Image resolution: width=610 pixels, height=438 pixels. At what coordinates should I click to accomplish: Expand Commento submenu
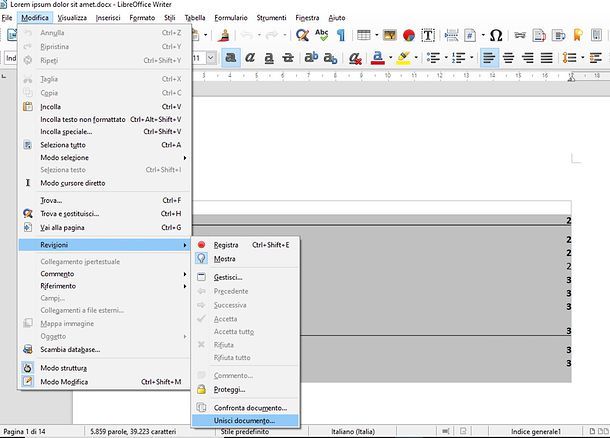[104, 274]
